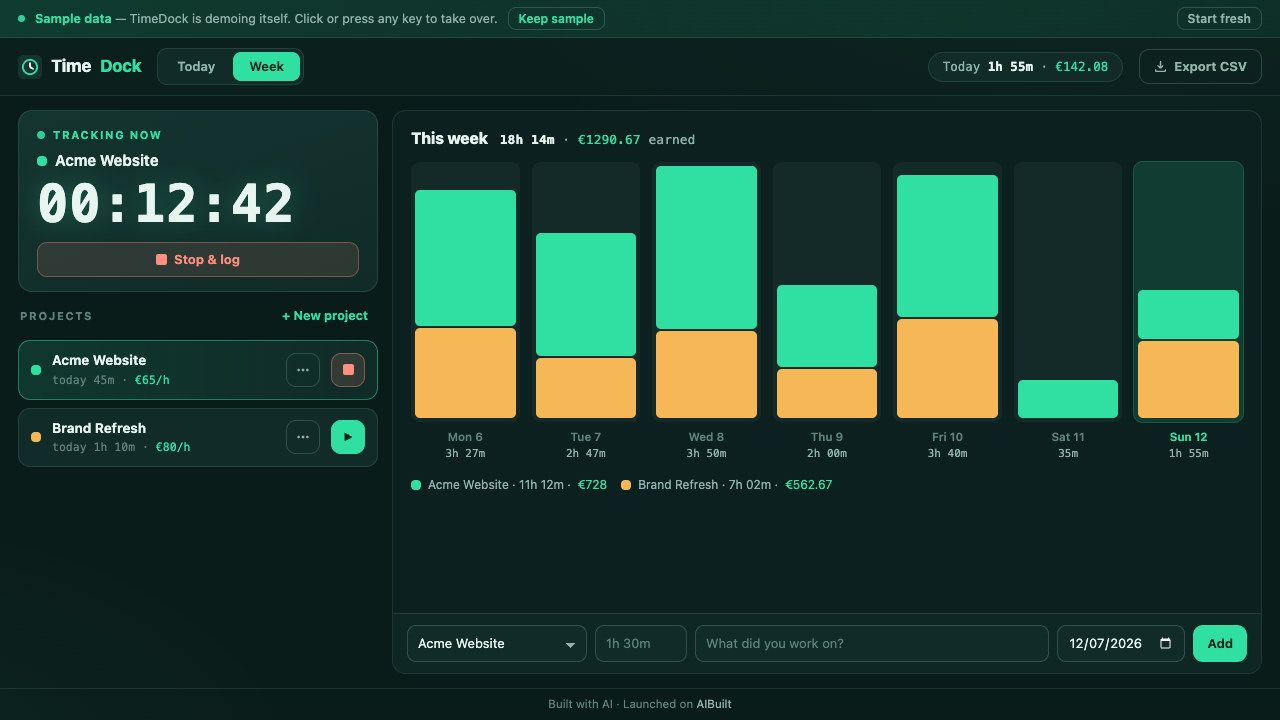This screenshot has width=1280, height=720.
Task: Click the download icon on Export CSV
Action: [1160, 67]
